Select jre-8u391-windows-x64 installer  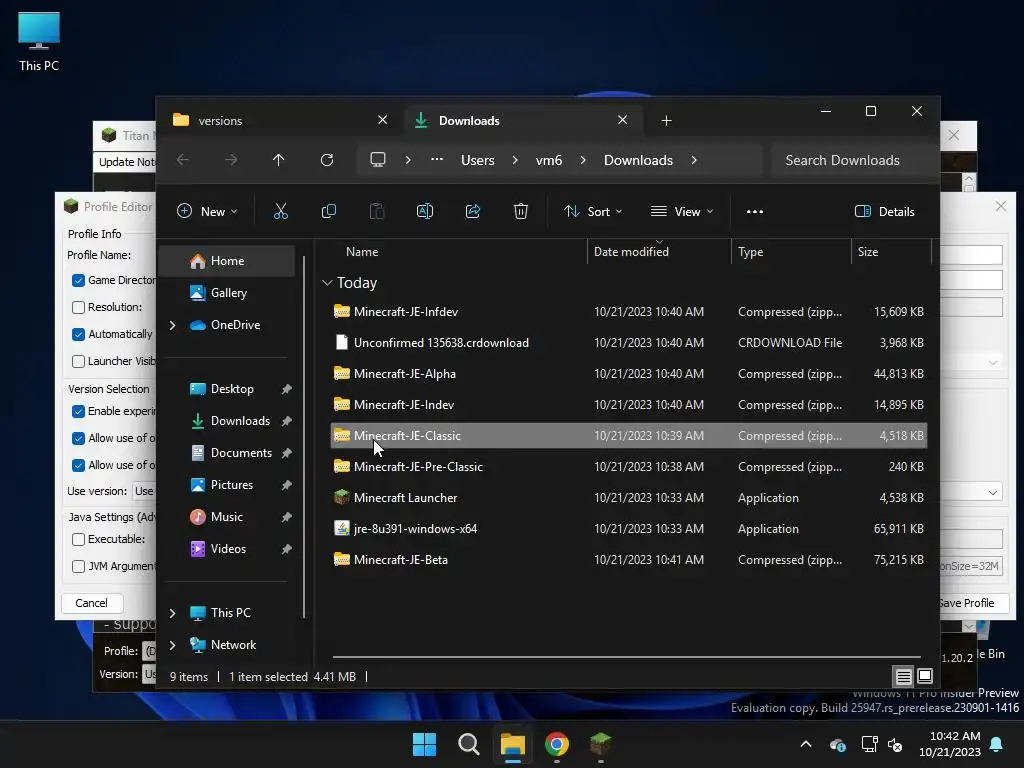coord(628,528)
